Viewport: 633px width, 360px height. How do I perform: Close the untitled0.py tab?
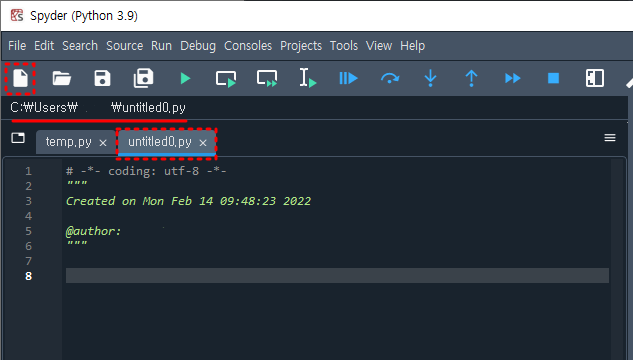(203, 142)
